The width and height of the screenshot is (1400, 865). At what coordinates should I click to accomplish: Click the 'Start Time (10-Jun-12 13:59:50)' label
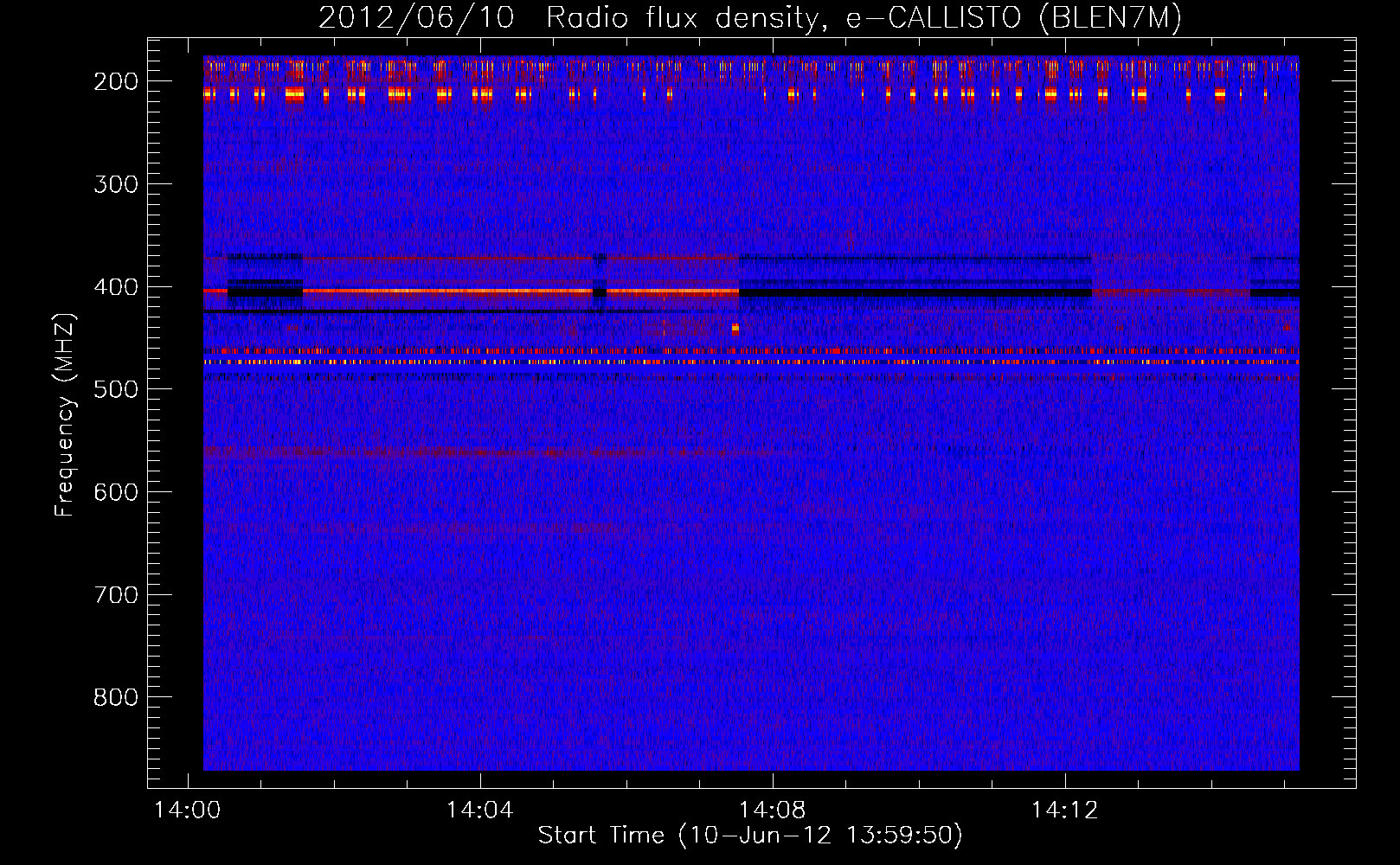[750, 836]
